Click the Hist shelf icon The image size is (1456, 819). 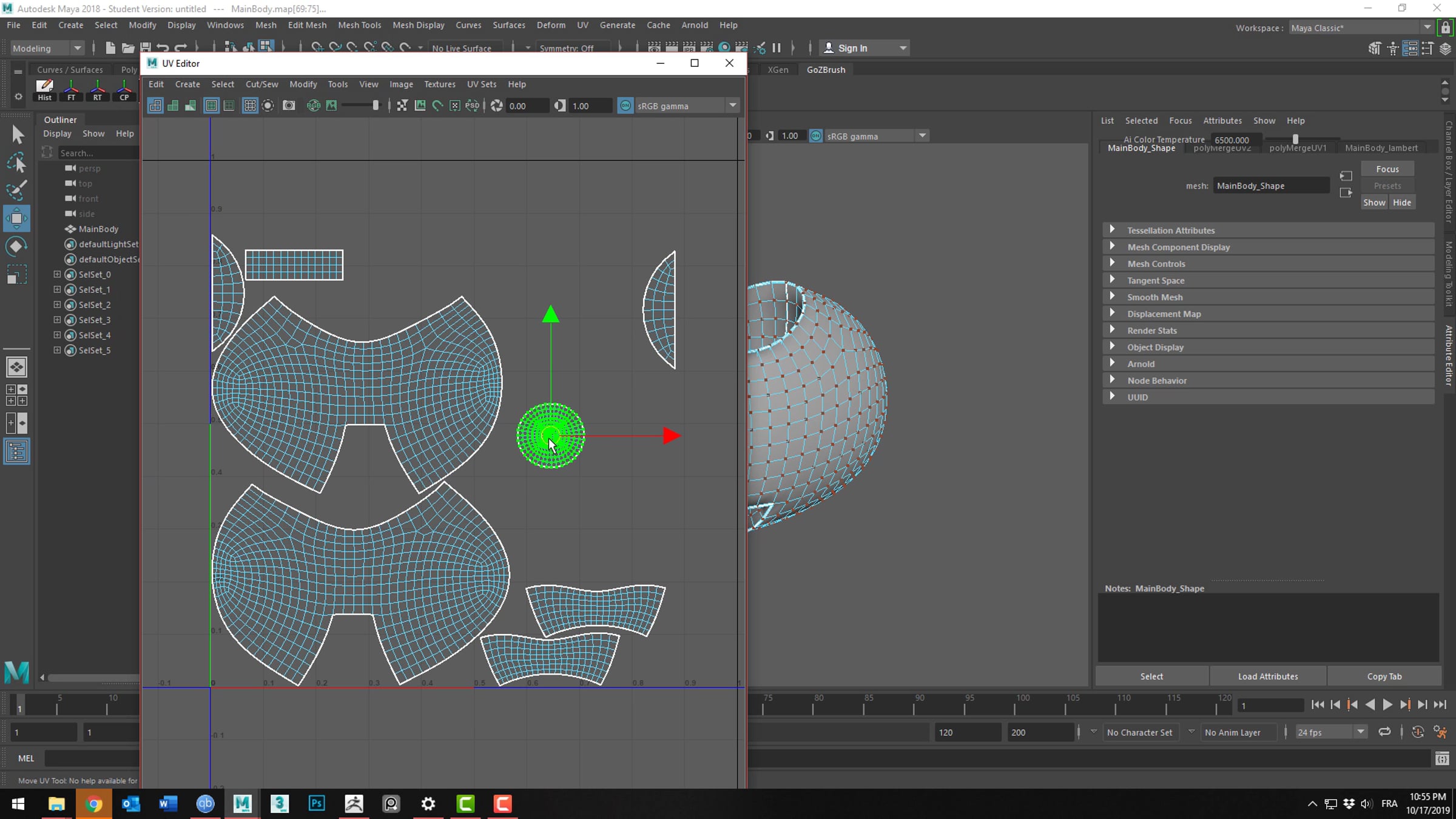(x=44, y=90)
